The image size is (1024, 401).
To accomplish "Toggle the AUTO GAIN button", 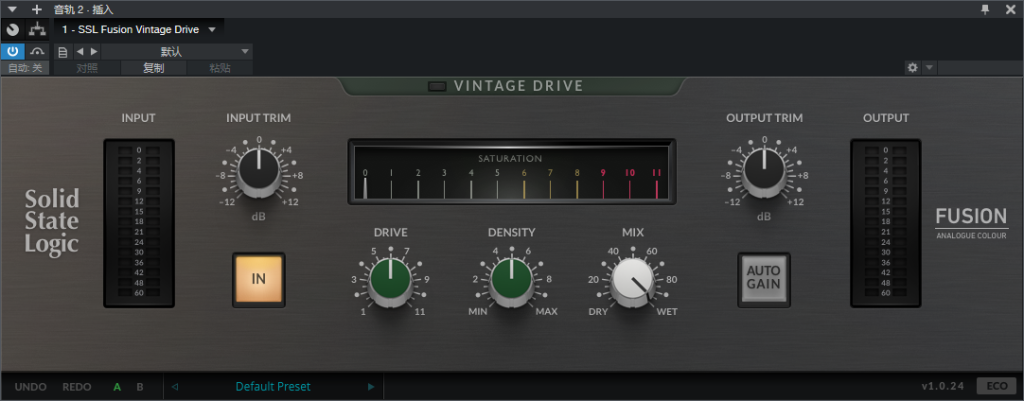I will [x=764, y=280].
